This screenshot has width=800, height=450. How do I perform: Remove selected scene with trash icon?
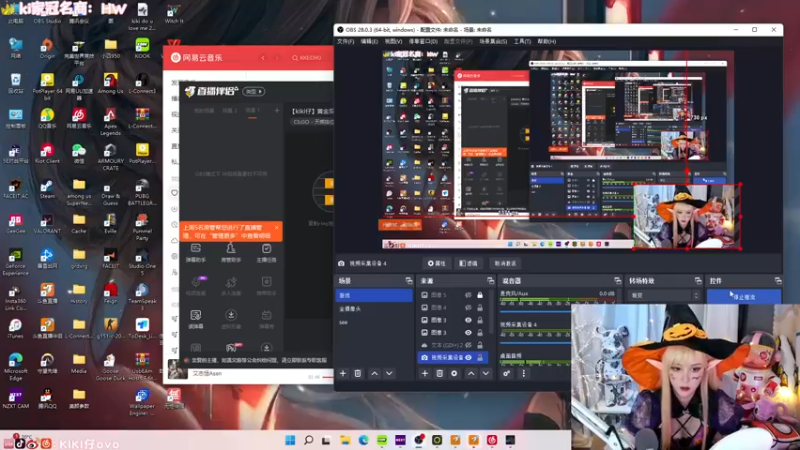point(358,373)
